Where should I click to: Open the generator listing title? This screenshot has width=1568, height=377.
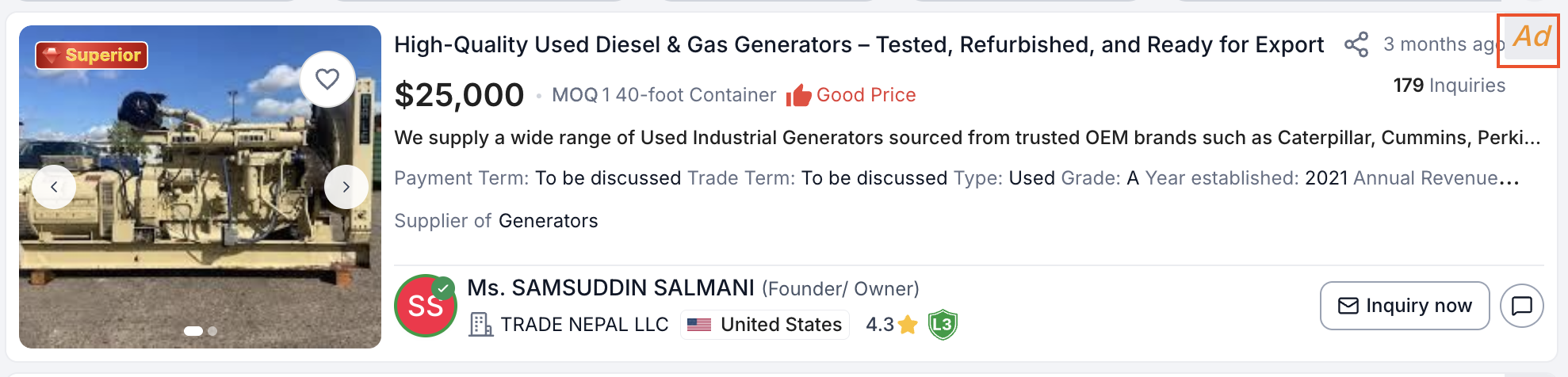click(x=859, y=45)
